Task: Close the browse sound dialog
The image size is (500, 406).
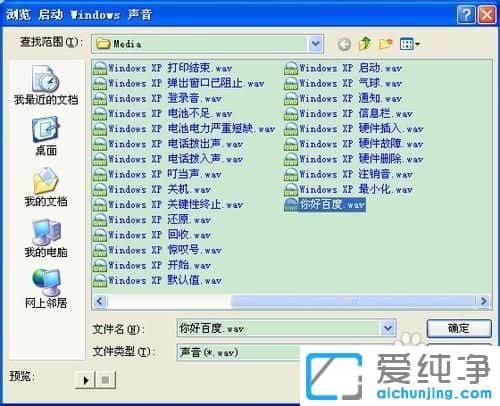Action: (486, 15)
